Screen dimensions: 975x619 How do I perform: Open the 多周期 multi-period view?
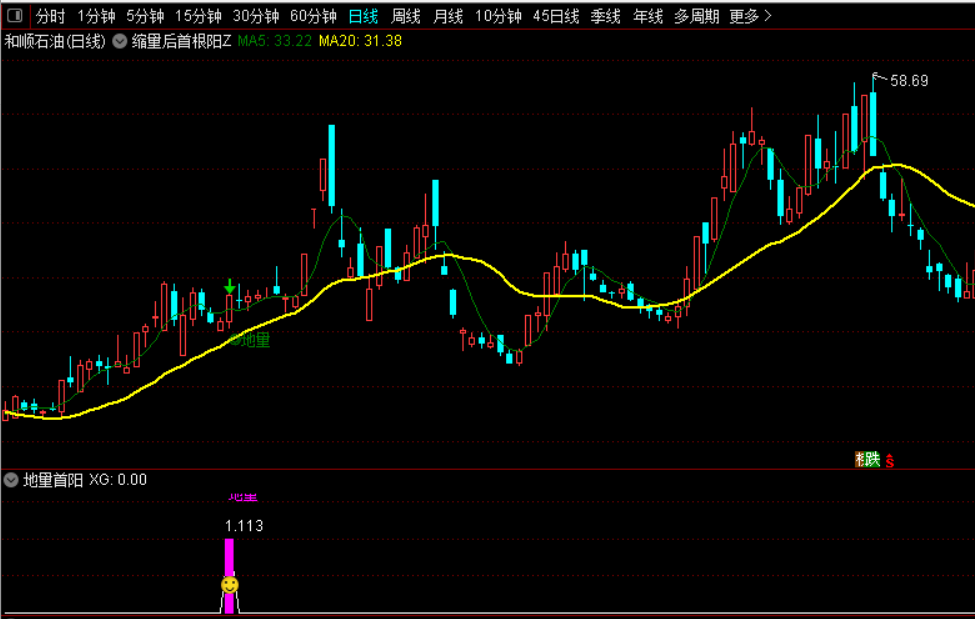pos(696,16)
